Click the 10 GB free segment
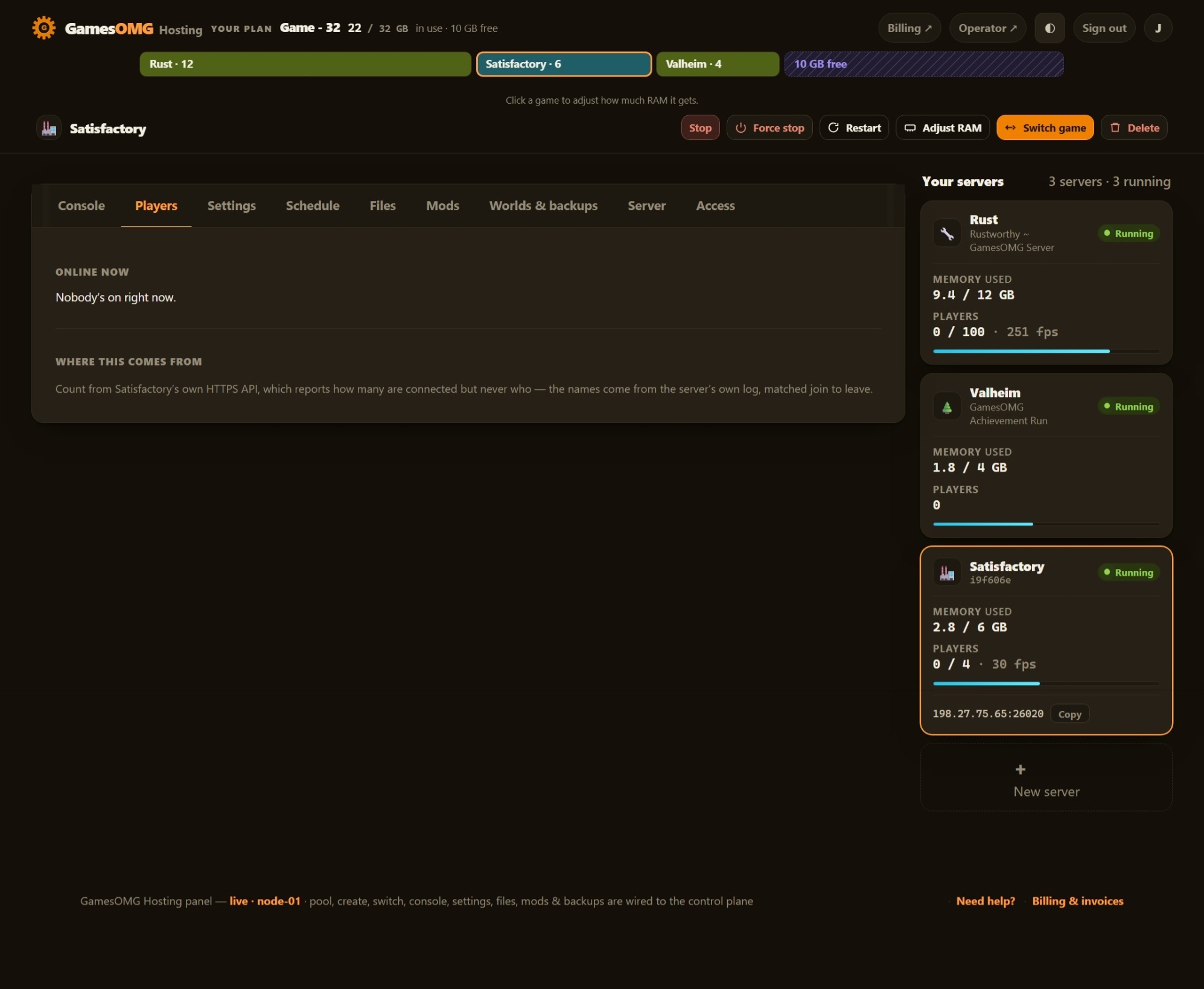 (x=923, y=64)
